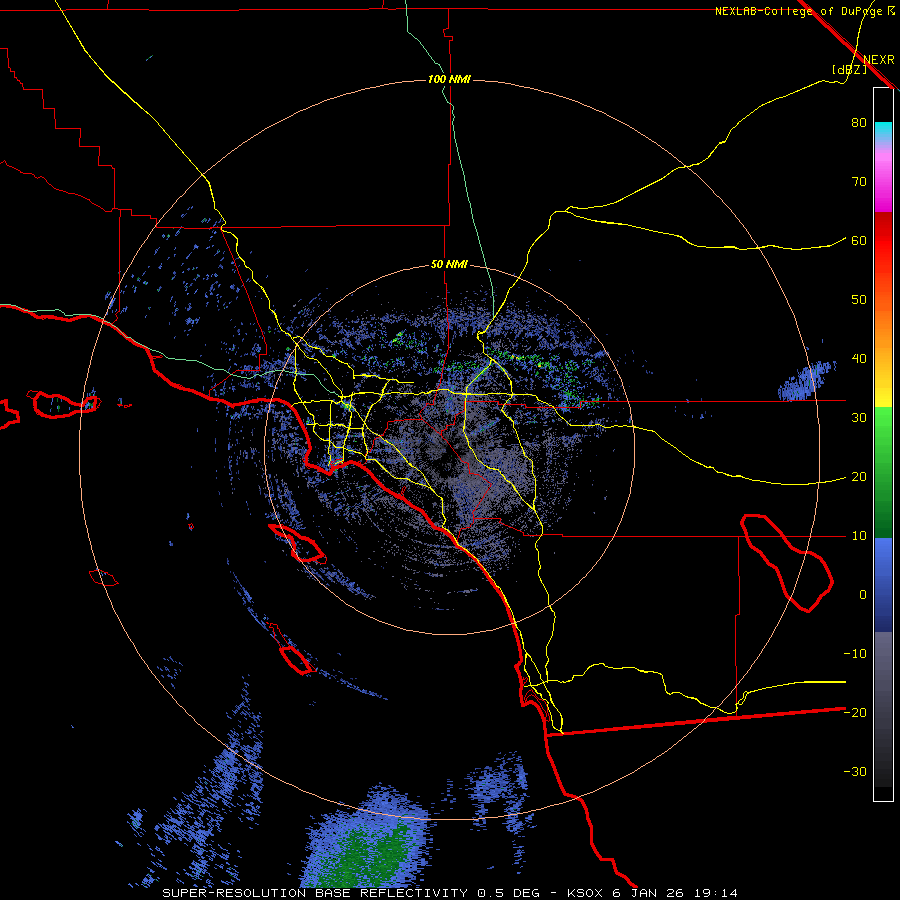
Task: Click the -20 value on the dBZ scale
Action: pyautogui.click(x=855, y=713)
